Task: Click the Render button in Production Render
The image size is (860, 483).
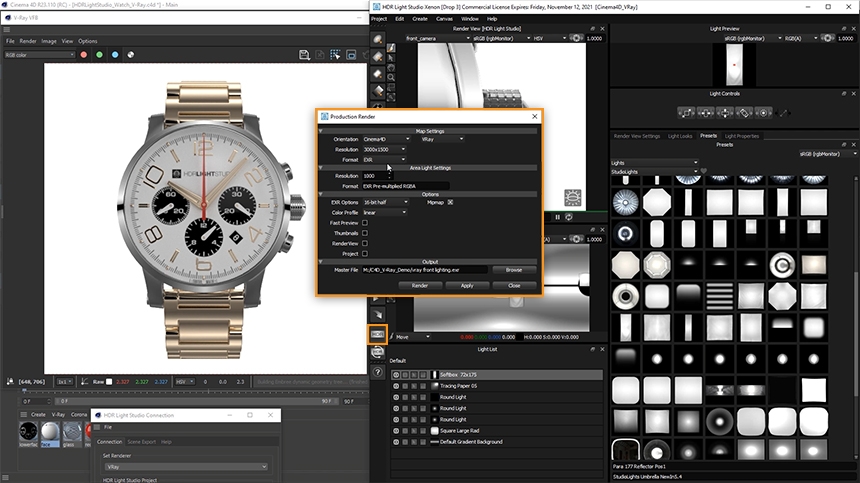Action: point(420,286)
